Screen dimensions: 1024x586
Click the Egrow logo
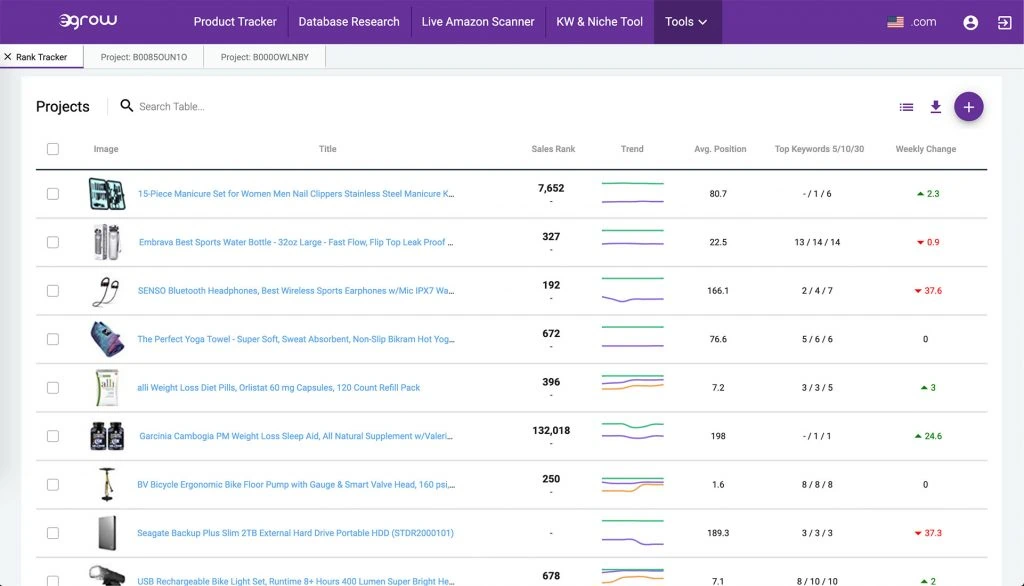pos(88,20)
